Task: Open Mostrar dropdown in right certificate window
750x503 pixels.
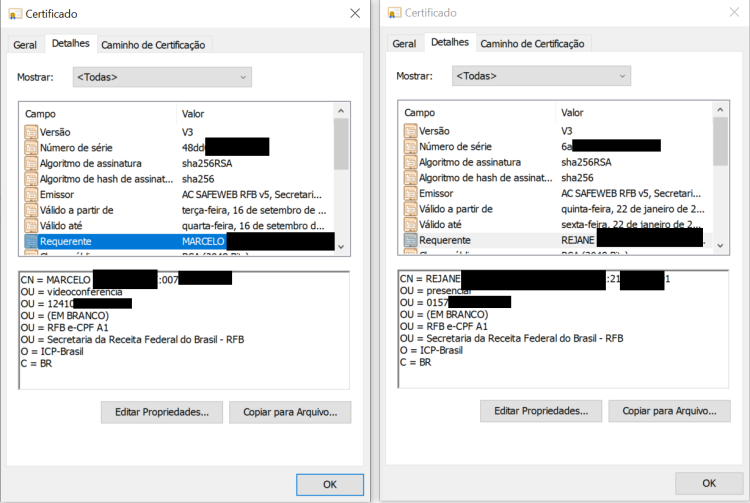Action: (541, 76)
